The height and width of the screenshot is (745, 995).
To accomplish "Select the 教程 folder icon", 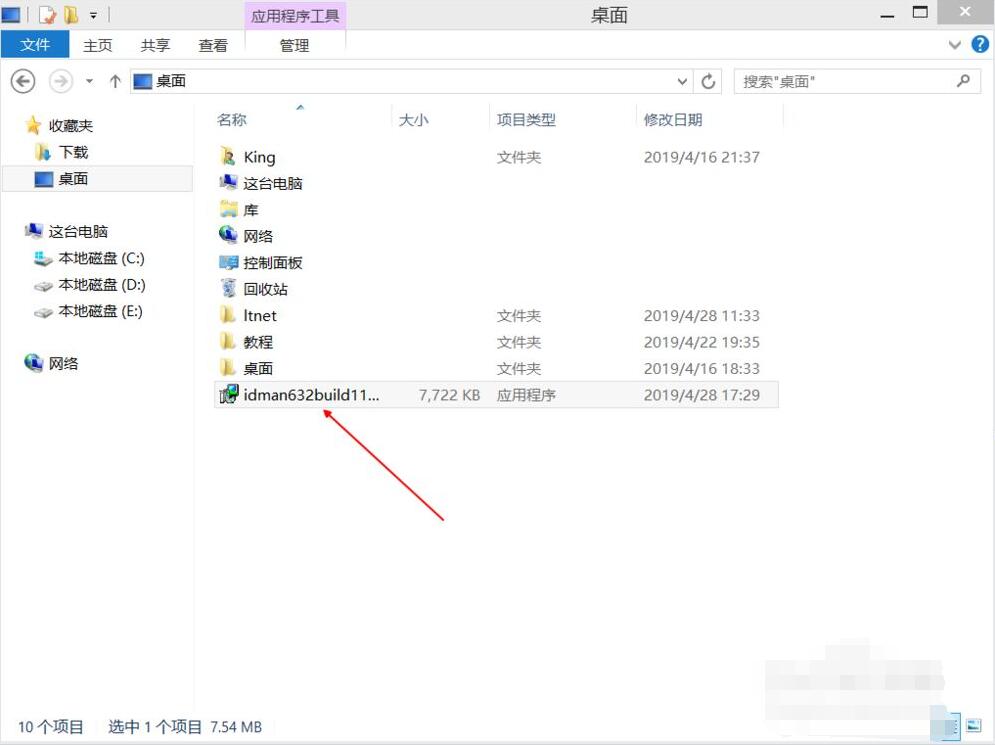I will click(x=228, y=341).
